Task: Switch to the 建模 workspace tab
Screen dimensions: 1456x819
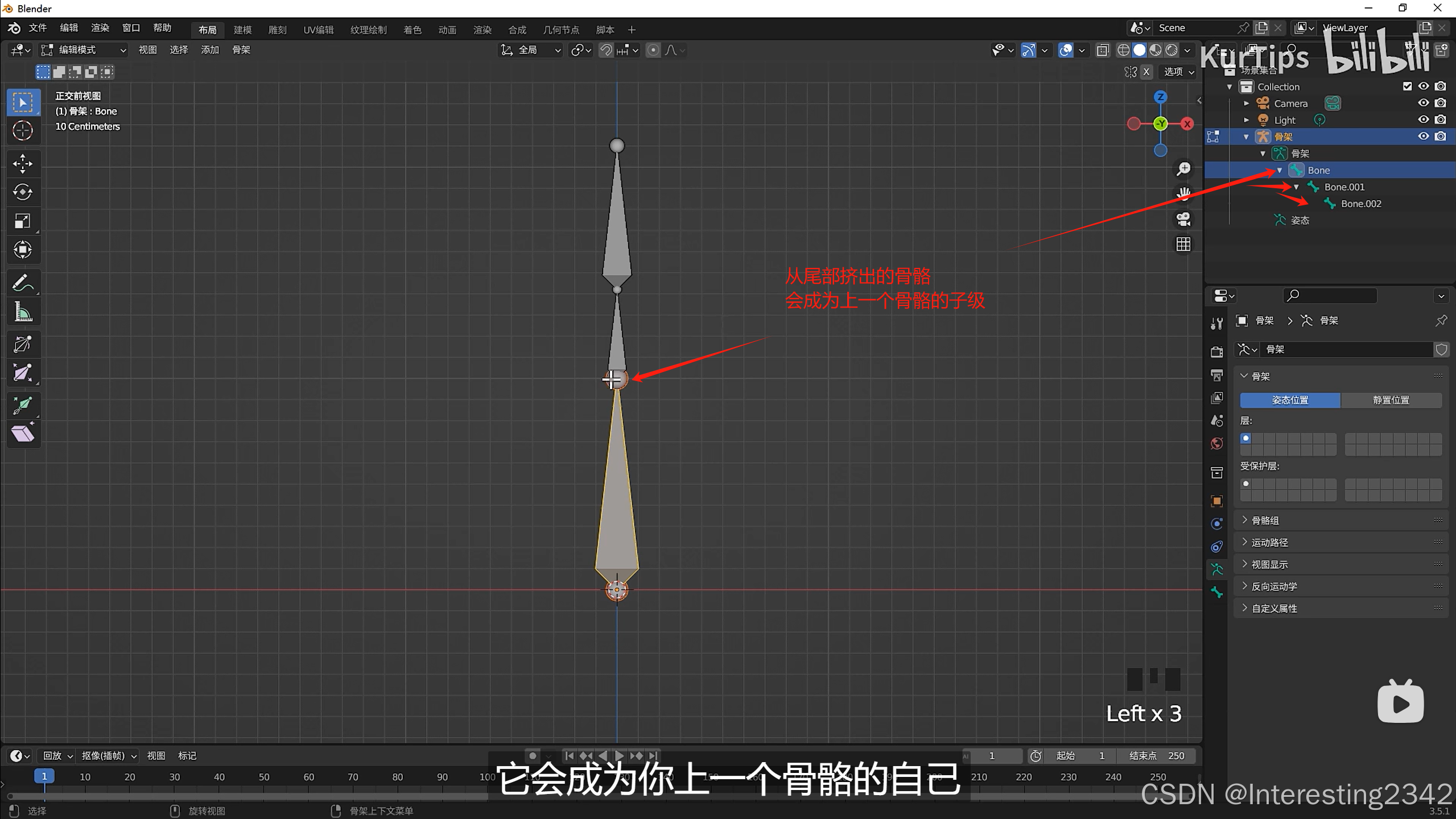Action: (242, 30)
